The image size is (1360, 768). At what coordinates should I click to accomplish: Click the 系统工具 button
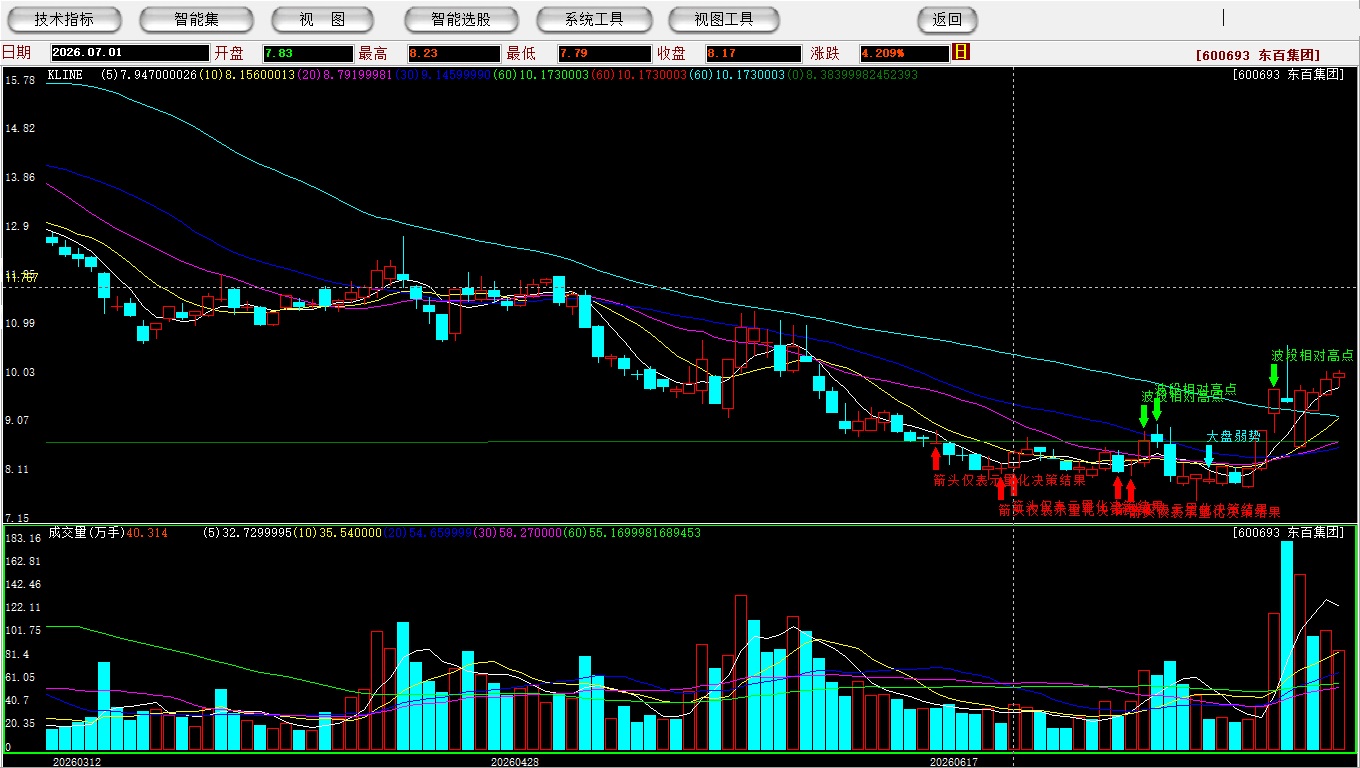[594, 19]
